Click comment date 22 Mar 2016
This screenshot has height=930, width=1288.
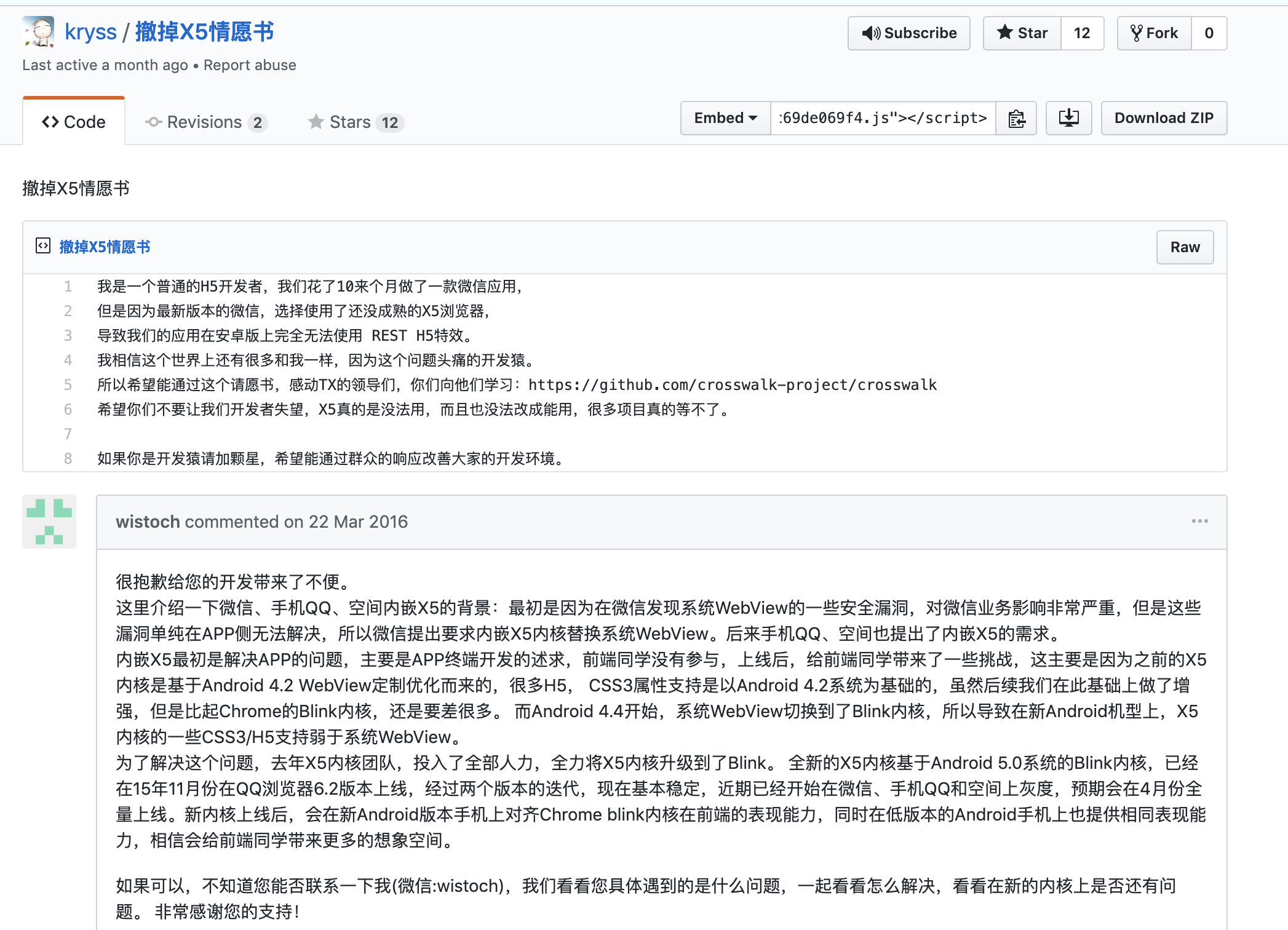358,522
